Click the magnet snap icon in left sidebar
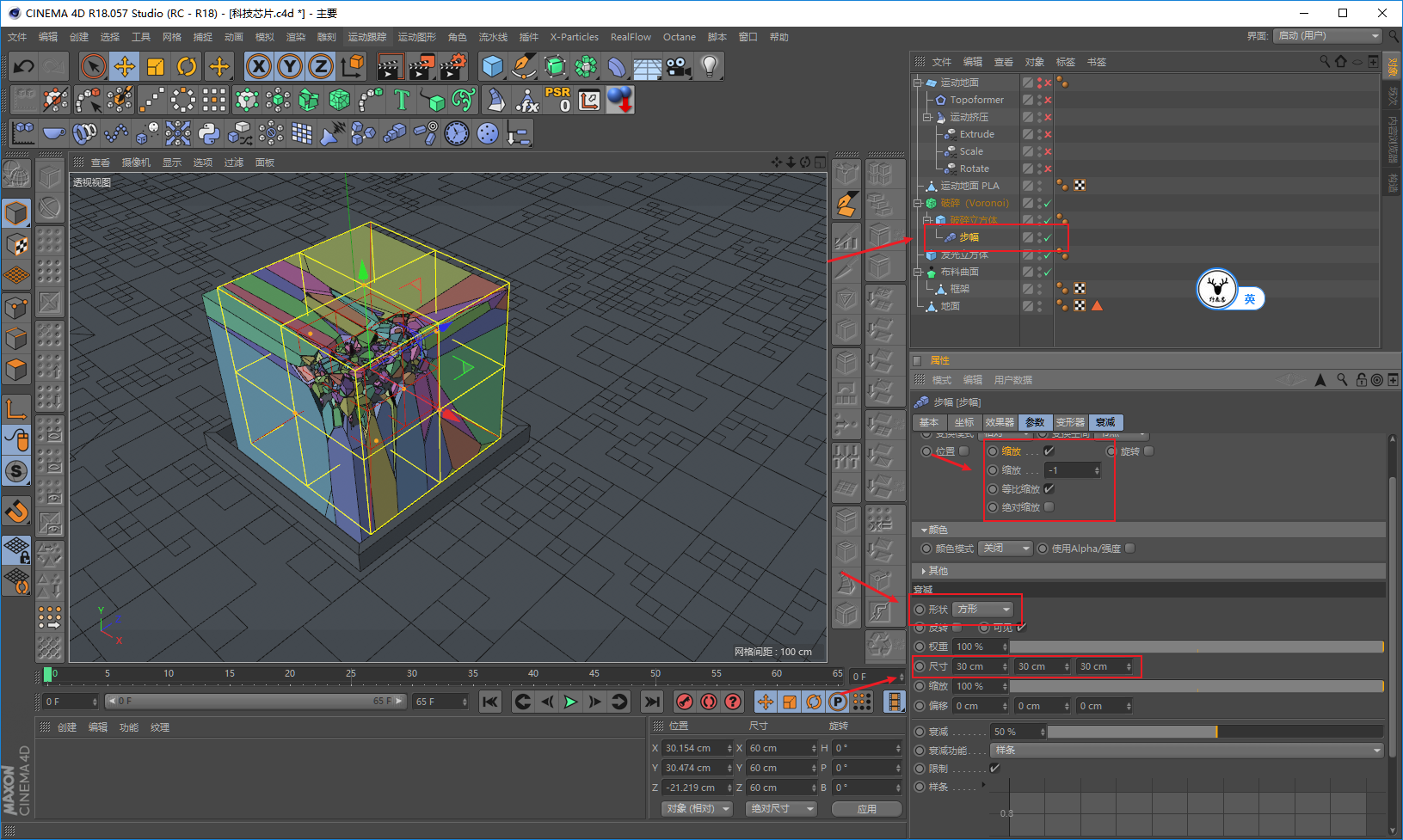Viewport: 1403px width, 840px height. click(x=16, y=512)
